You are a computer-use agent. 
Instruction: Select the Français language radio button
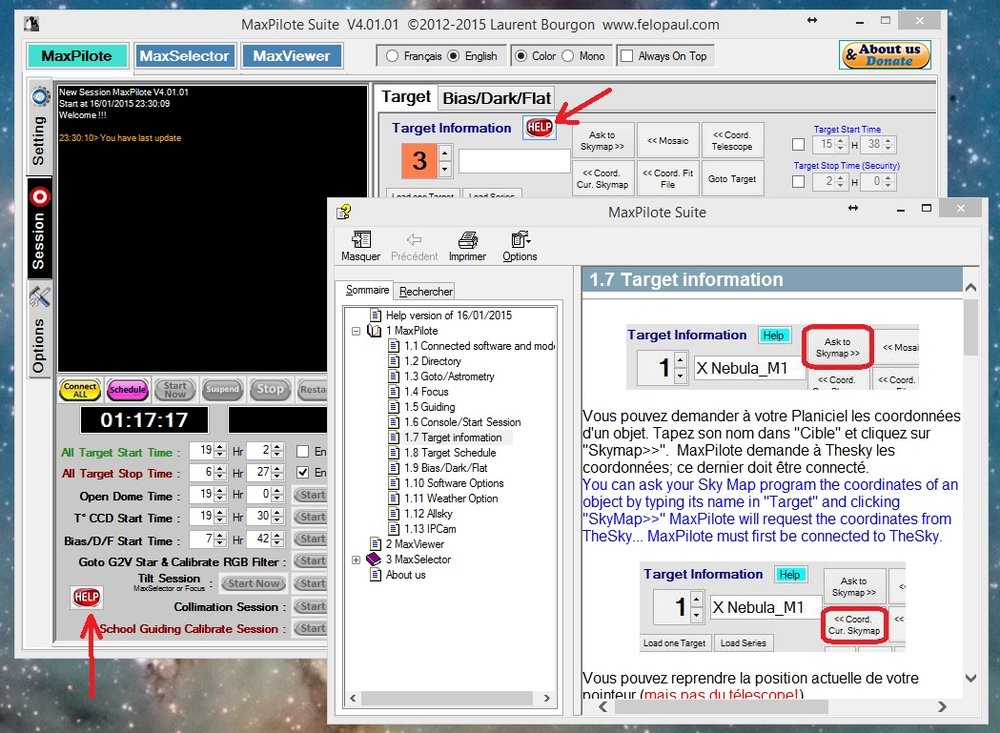click(x=392, y=56)
